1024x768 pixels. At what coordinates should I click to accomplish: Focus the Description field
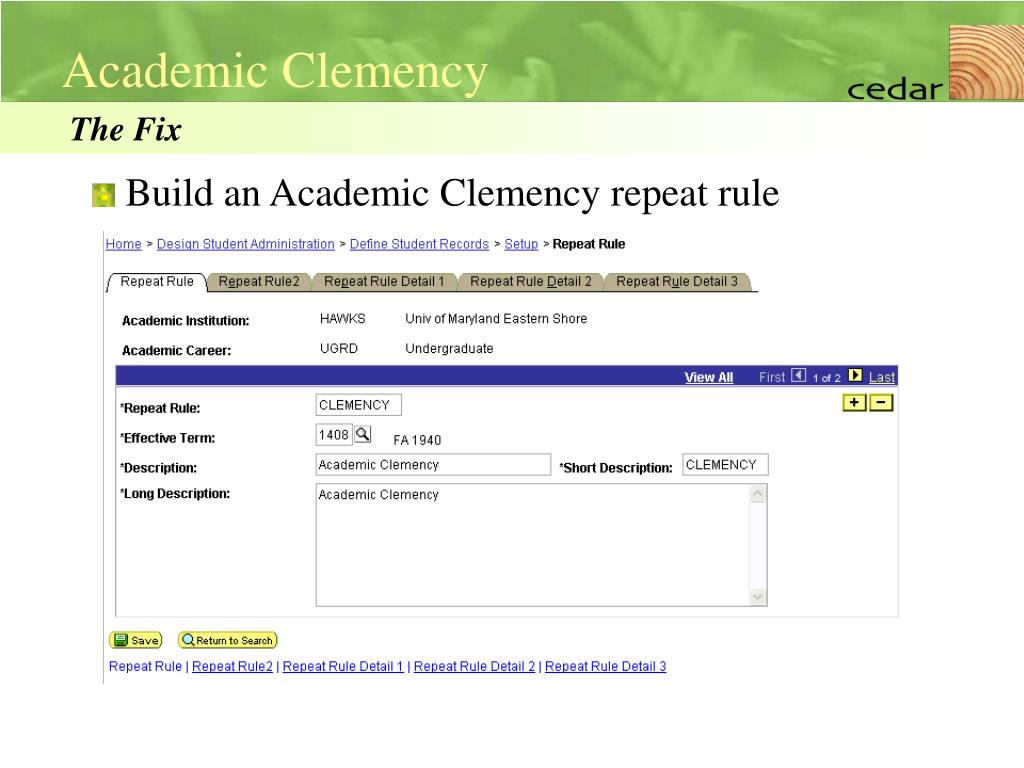point(433,465)
